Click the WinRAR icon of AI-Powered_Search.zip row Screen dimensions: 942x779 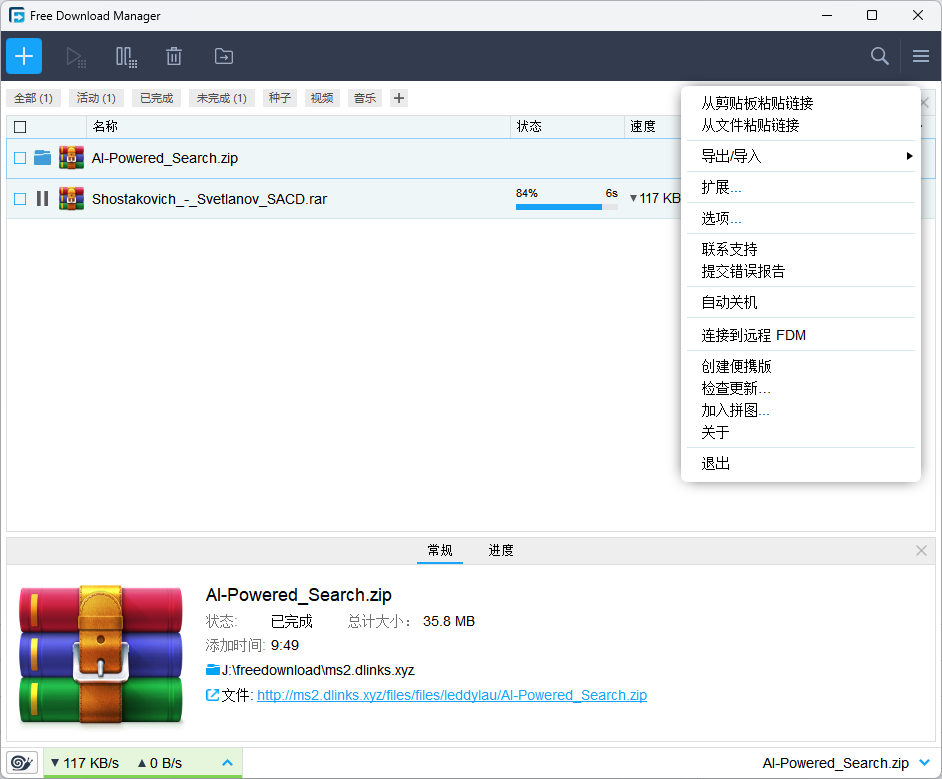point(71,157)
